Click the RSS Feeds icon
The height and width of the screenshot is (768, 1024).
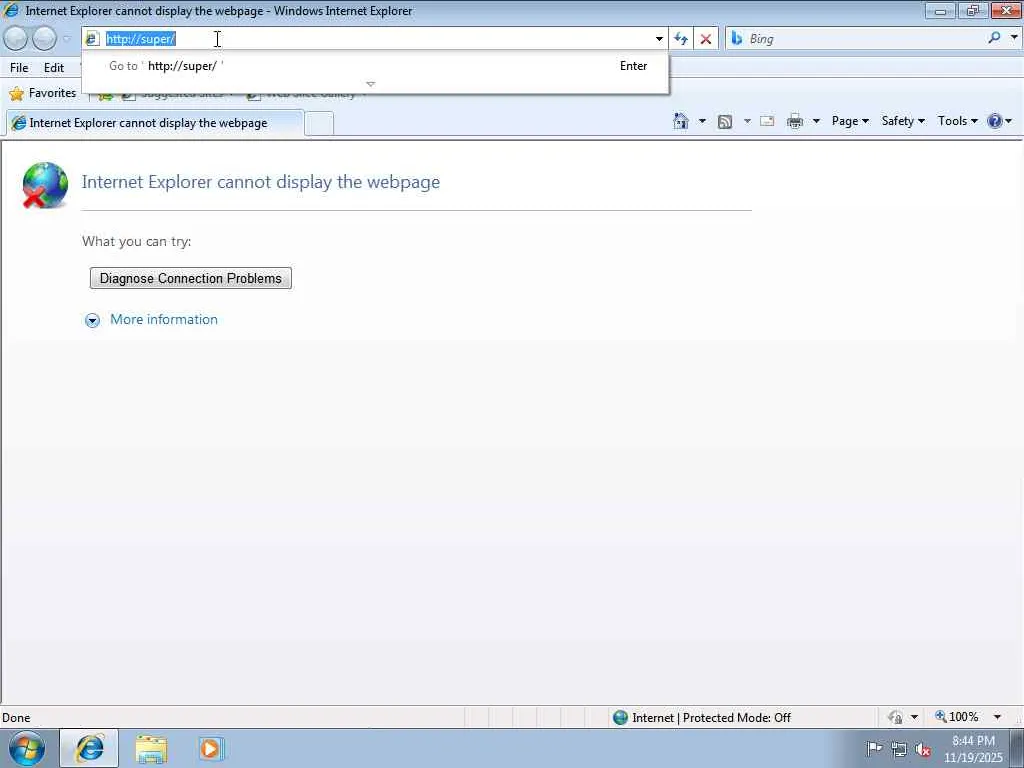click(724, 121)
